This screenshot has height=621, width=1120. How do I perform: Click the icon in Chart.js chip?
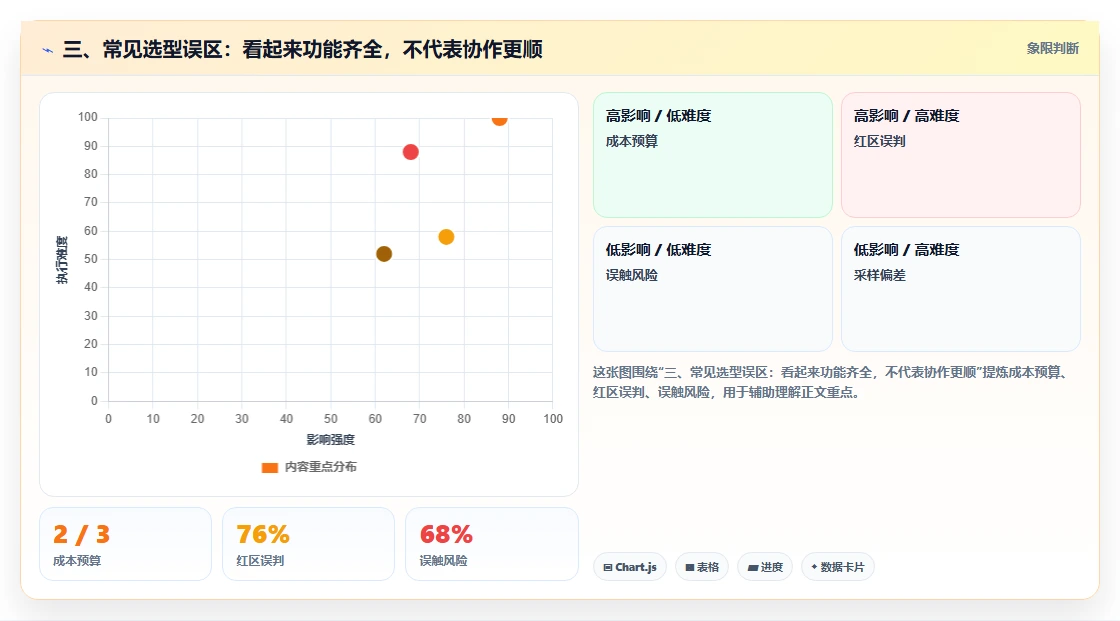(x=608, y=567)
